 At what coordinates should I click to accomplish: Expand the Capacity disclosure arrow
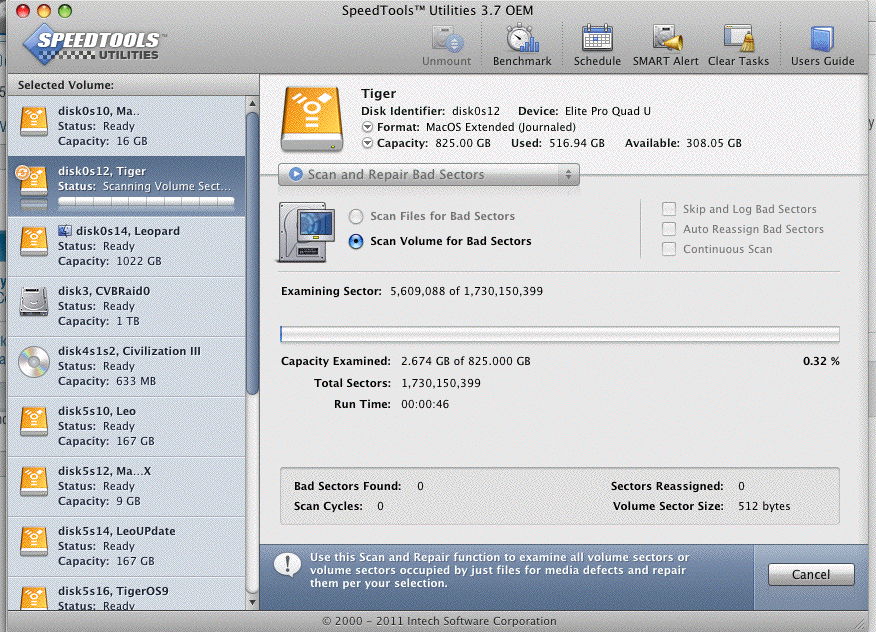tap(367, 143)
